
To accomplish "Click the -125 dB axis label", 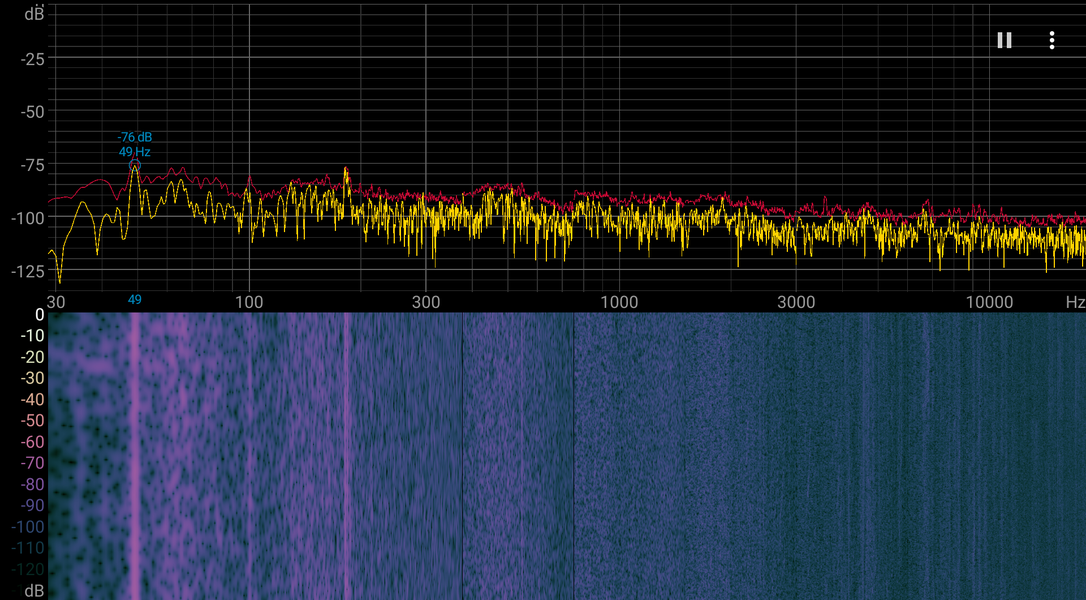I will point(28,272).
